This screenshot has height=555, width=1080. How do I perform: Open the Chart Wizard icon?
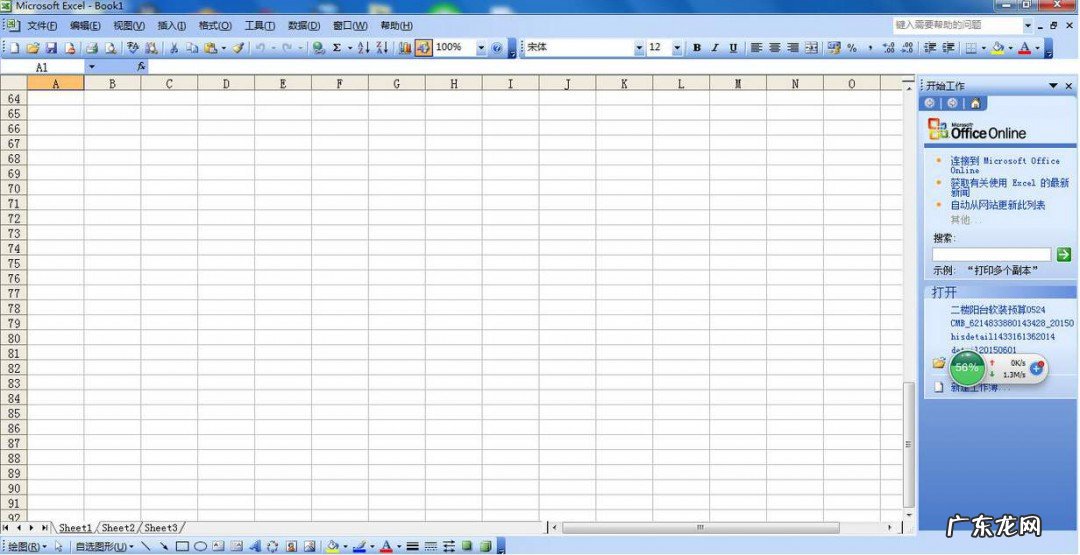(x=405, y=48)
